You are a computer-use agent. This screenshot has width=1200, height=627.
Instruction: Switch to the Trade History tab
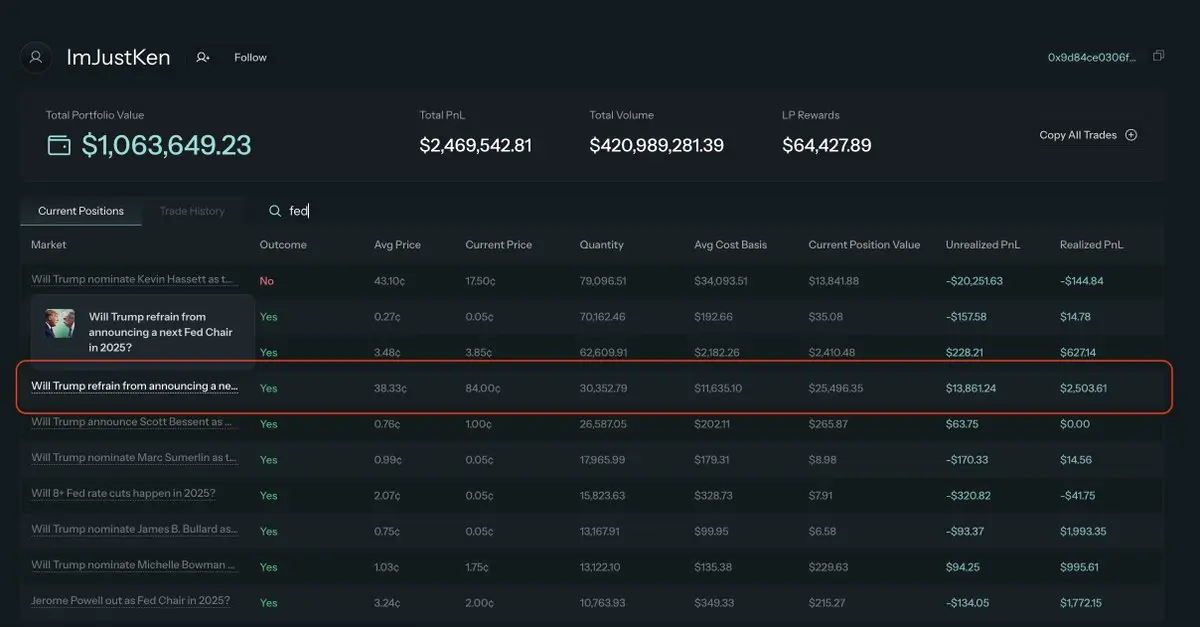click(x=192, y=211)
